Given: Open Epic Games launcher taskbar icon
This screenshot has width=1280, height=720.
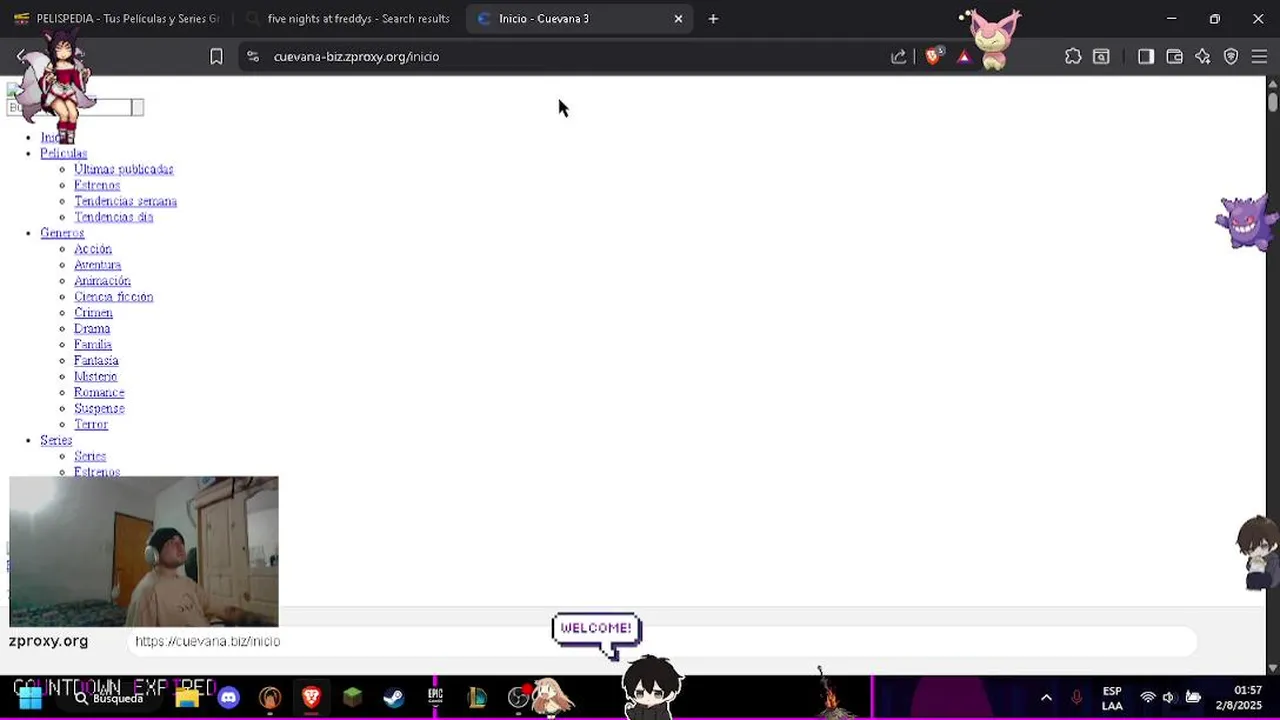Looking at the screenshot, I should (x=435, y=697).
